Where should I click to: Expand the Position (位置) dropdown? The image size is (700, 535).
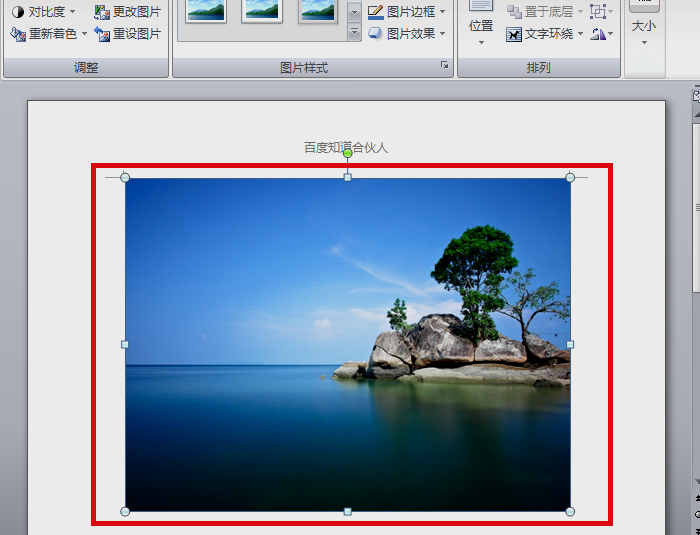pyautogui.click(x=481, y=32)
